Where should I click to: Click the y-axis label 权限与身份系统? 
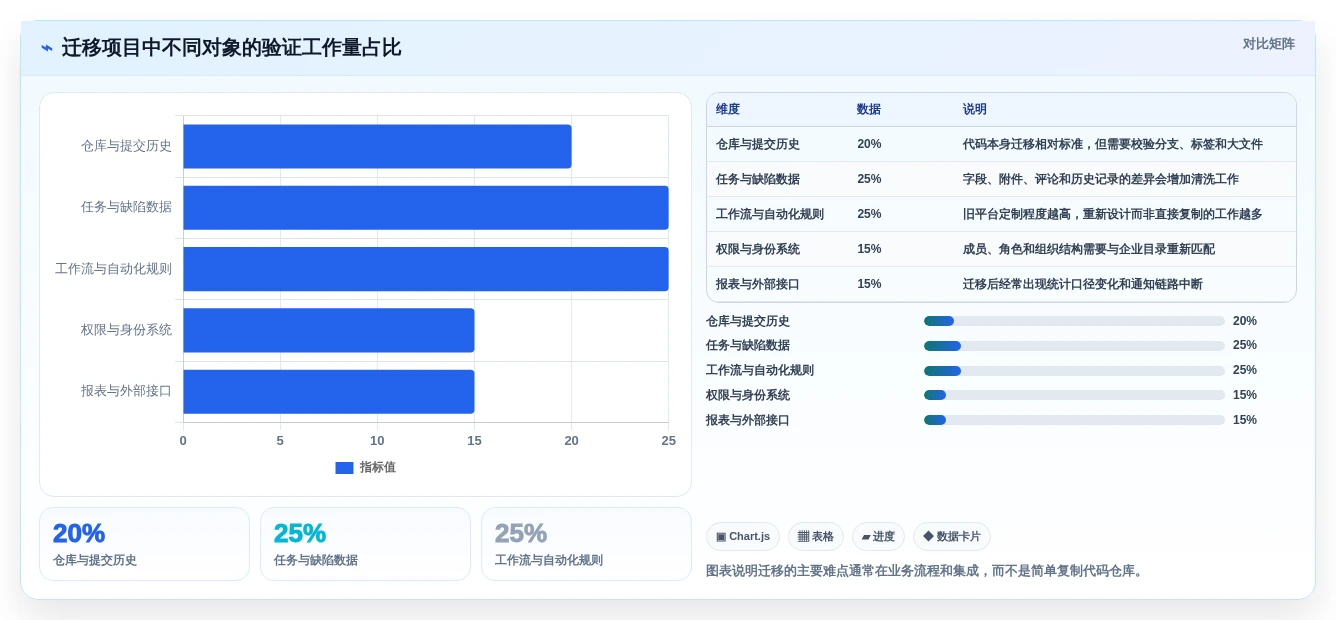click(126, 330)
